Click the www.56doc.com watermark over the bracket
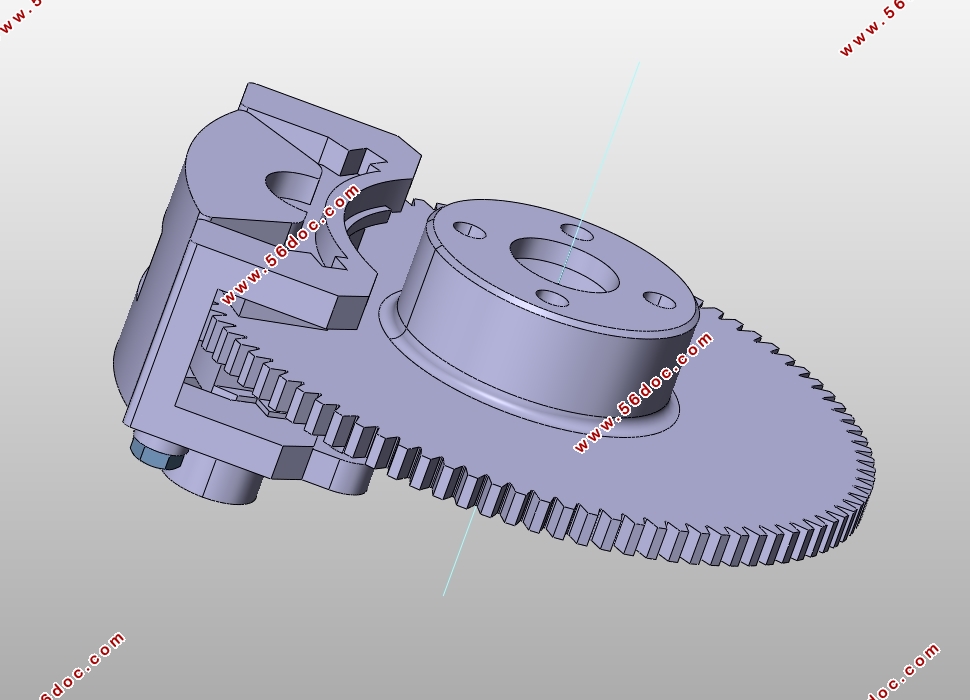This screenshot has width=970, height=700. tap(290, 243)
